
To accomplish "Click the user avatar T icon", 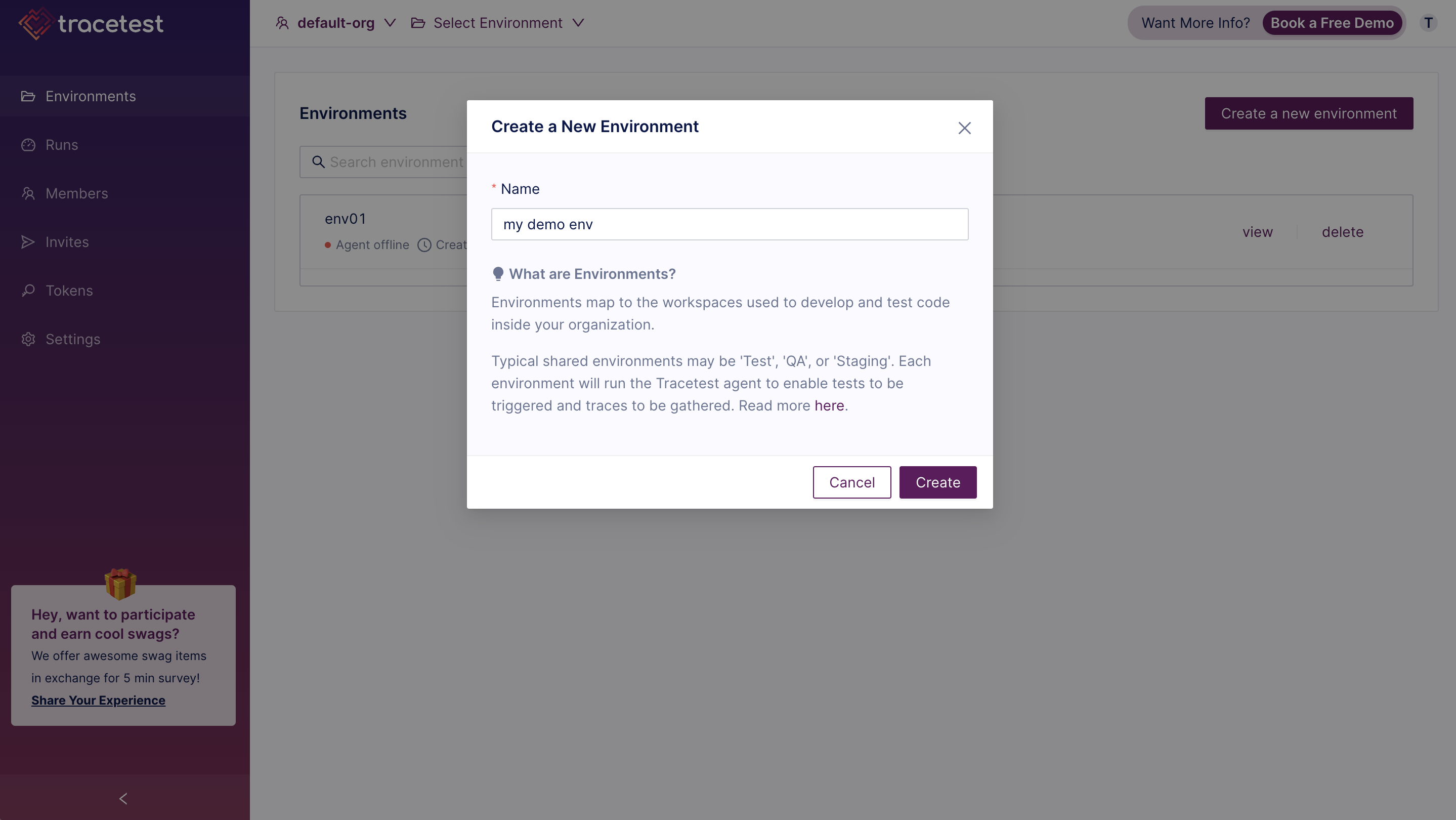I will (1428, 23).
